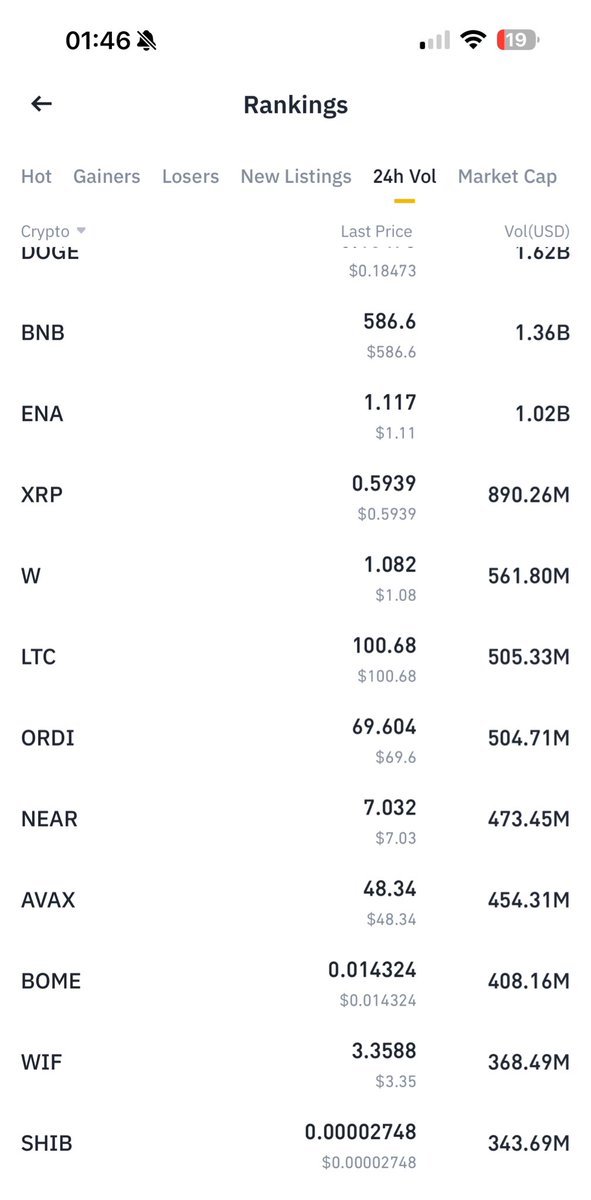Select the Market Cap tab
Viewport: 591px width, 1200px height.
tap(507, 176)
